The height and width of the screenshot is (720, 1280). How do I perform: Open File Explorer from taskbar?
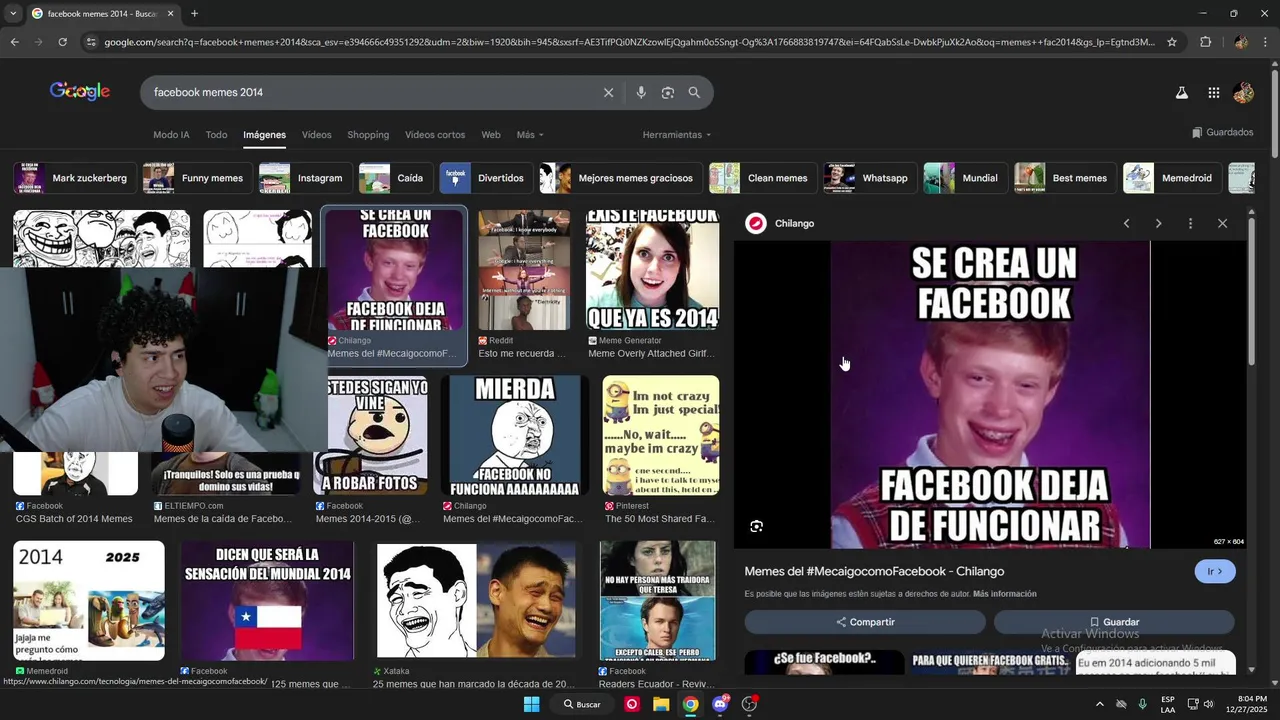661,704
